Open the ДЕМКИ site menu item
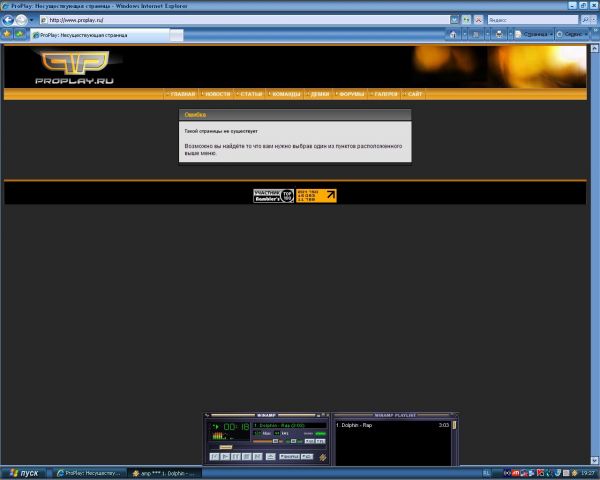 coord(318,94)
